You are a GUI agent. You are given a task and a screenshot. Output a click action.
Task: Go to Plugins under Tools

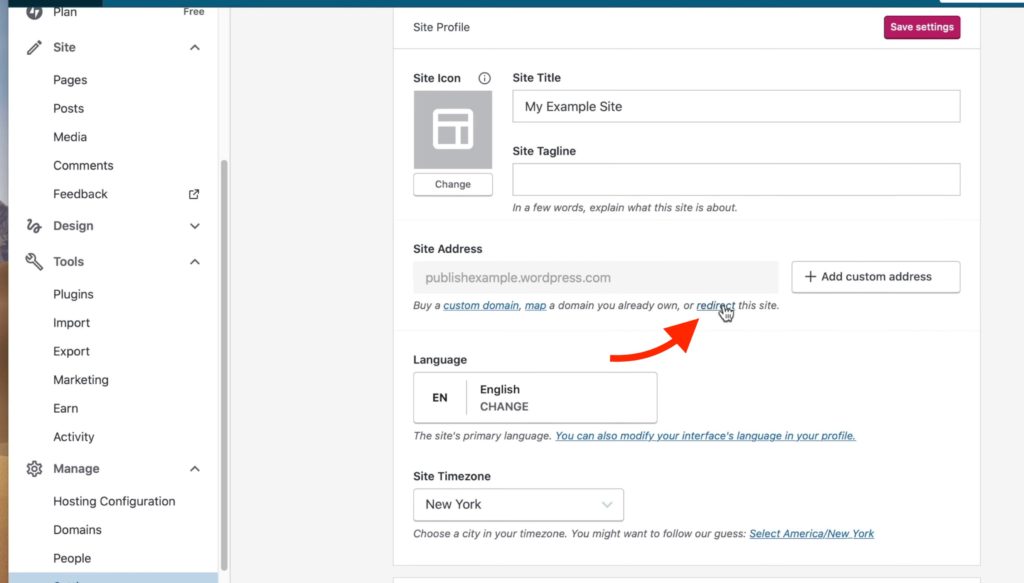(73, 294)
